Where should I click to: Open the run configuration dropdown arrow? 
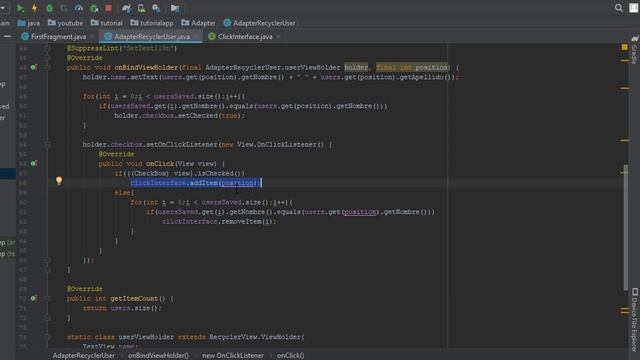point(3,8)
